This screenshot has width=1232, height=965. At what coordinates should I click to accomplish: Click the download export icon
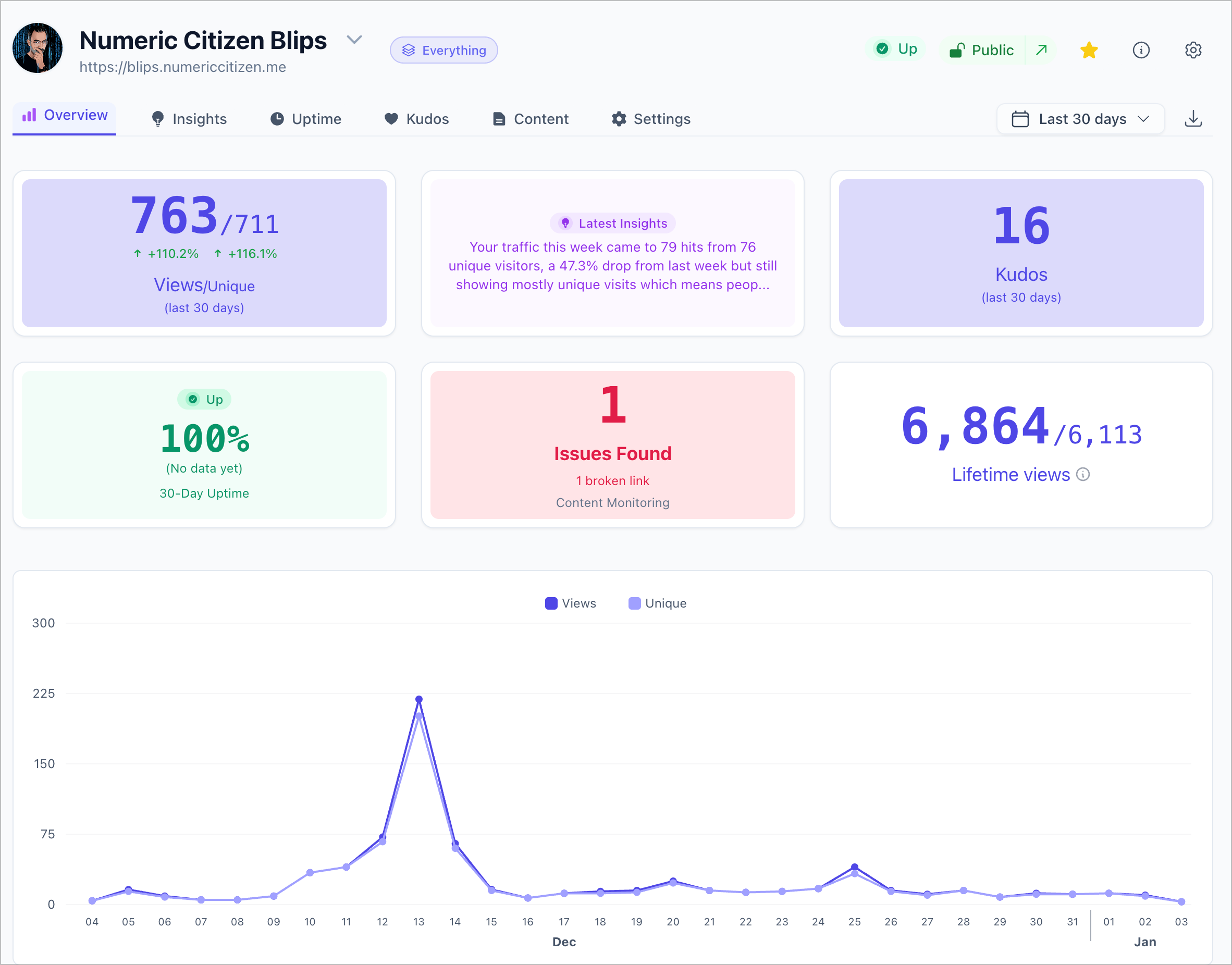[x=1192, y=119]
